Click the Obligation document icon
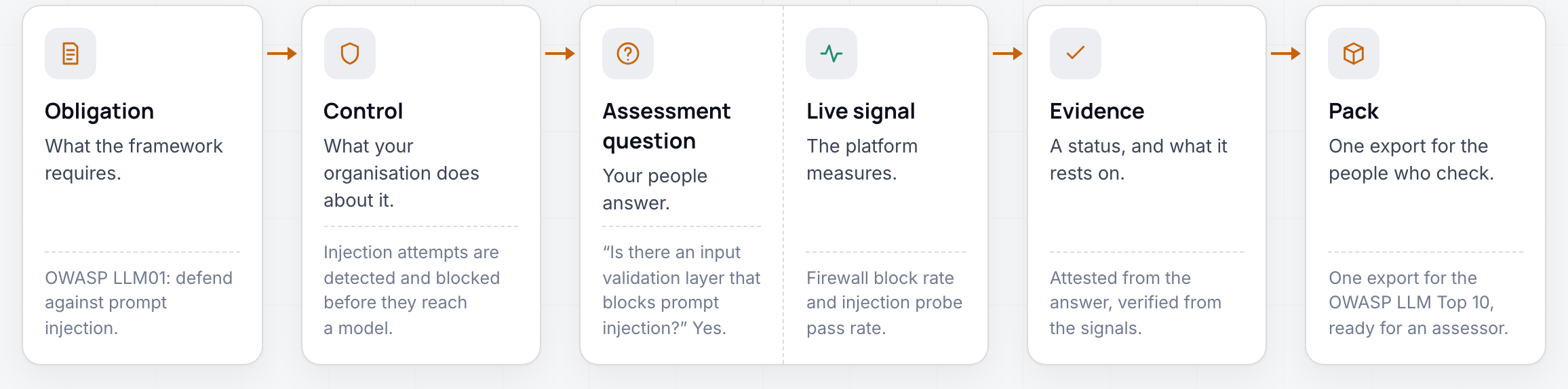The height and width of the screenshot is (389, 1568). [x=71, y=54]
